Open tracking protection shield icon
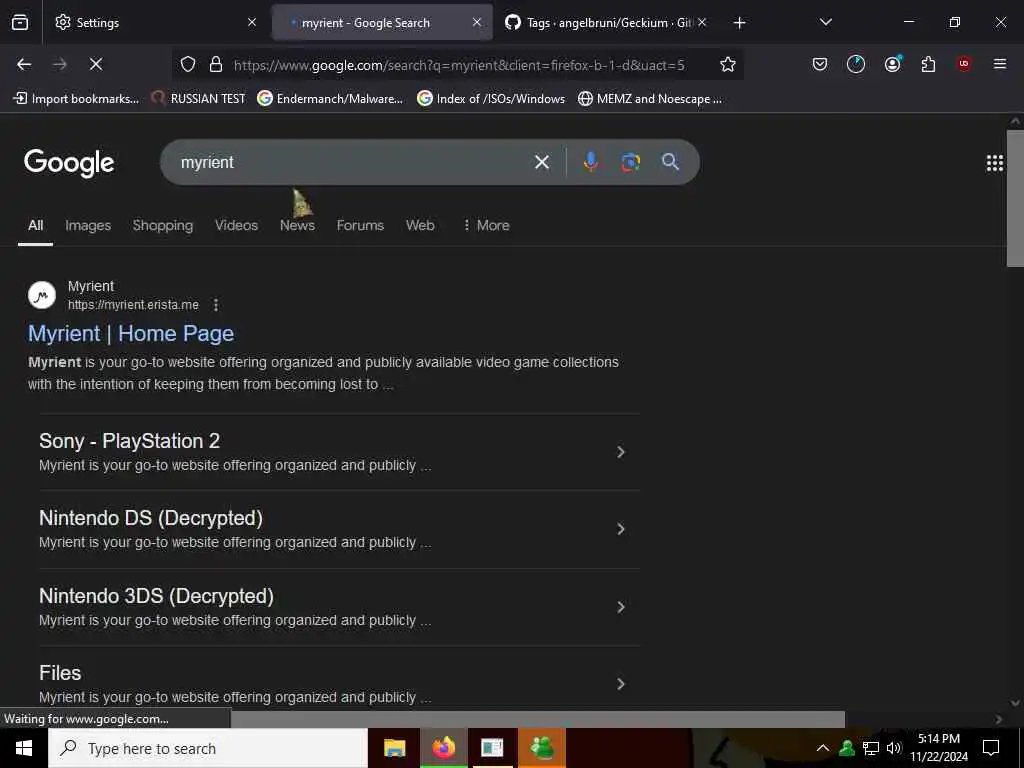 pos(188,64)
